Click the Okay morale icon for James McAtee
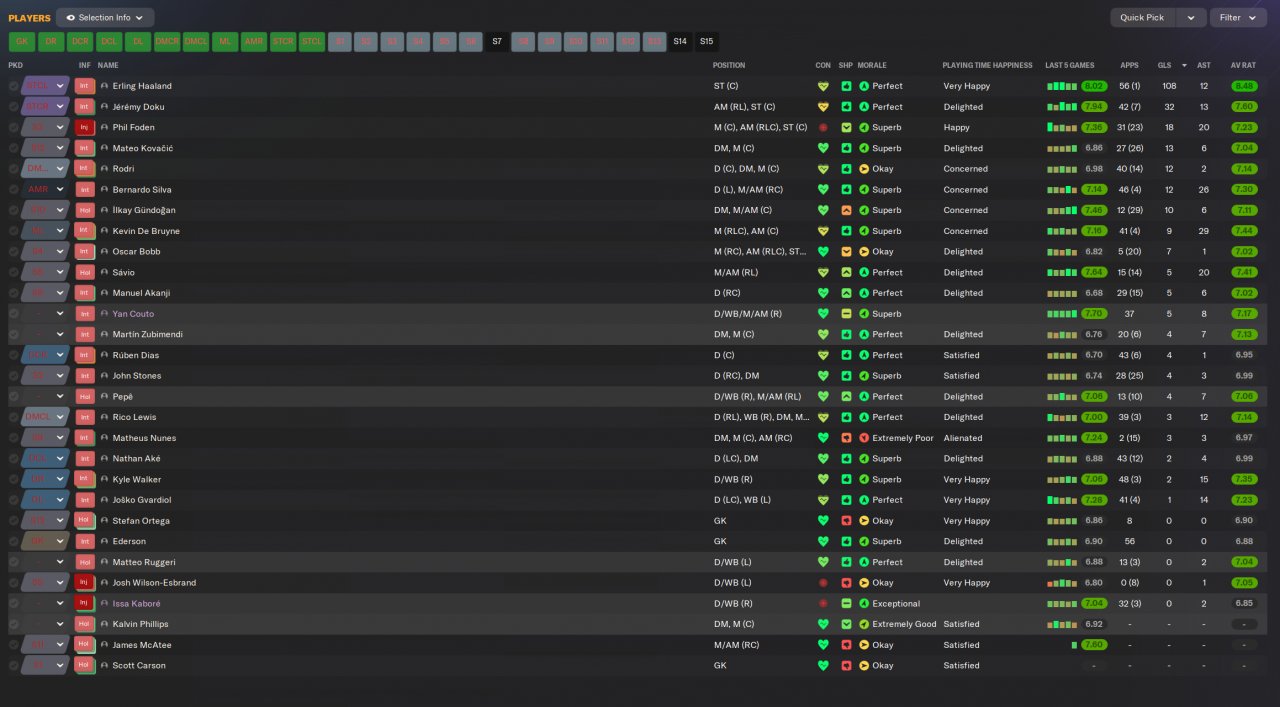The height and width of the screenshot is (707, 1280). [865, 645]
